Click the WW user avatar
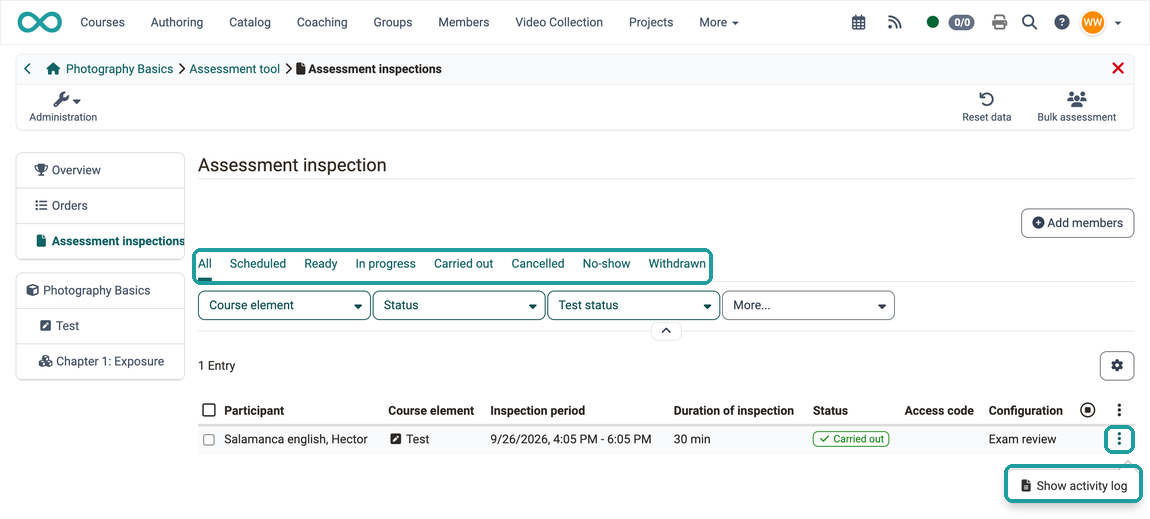This screenshot has height=519, width=1150. point(1092,22)
